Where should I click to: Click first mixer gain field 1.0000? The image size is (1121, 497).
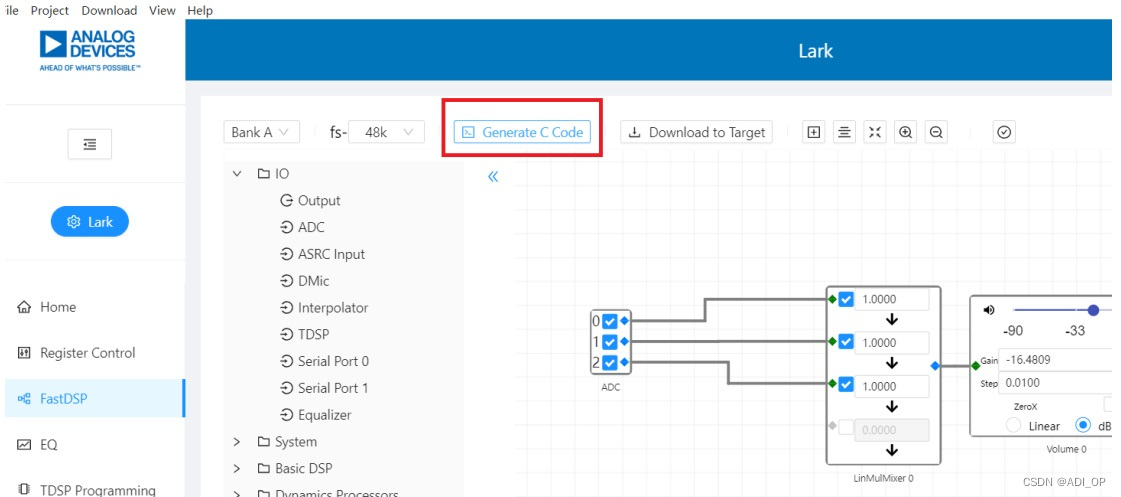pos(892,300)
